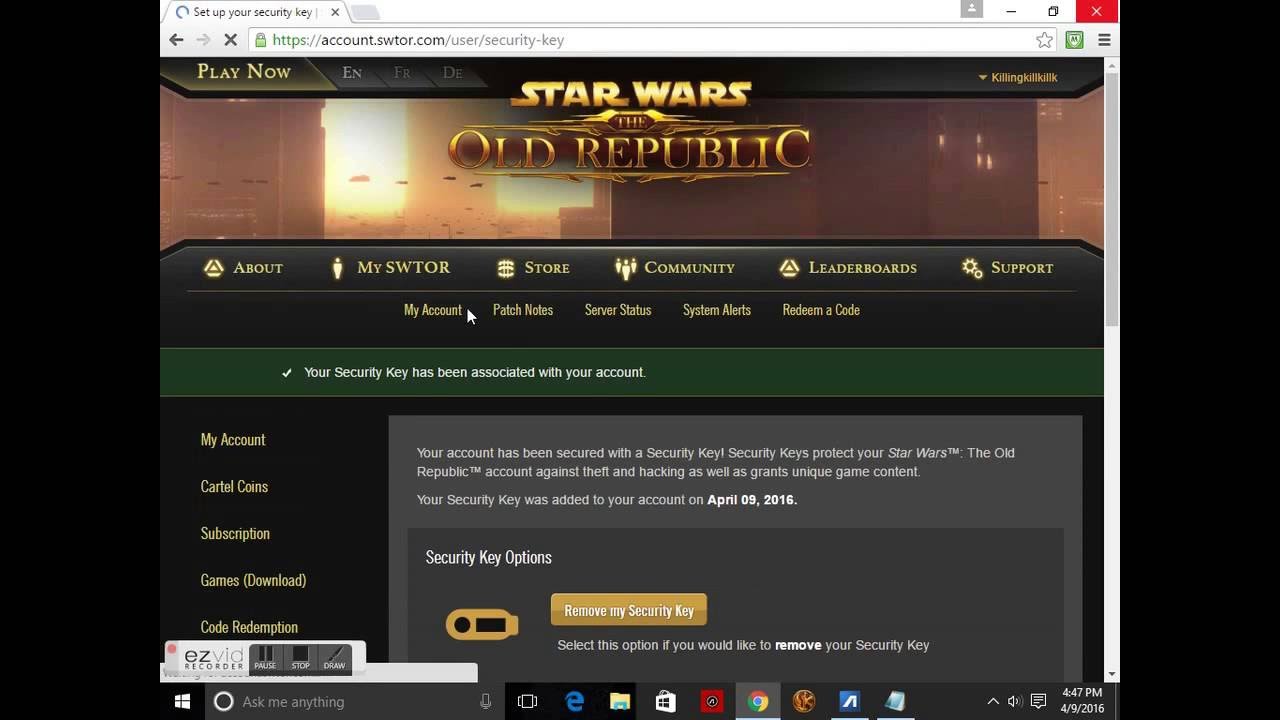The image size is (1280, 720).
Task: Click Leaderboards triangle icon
Action: 789,268
